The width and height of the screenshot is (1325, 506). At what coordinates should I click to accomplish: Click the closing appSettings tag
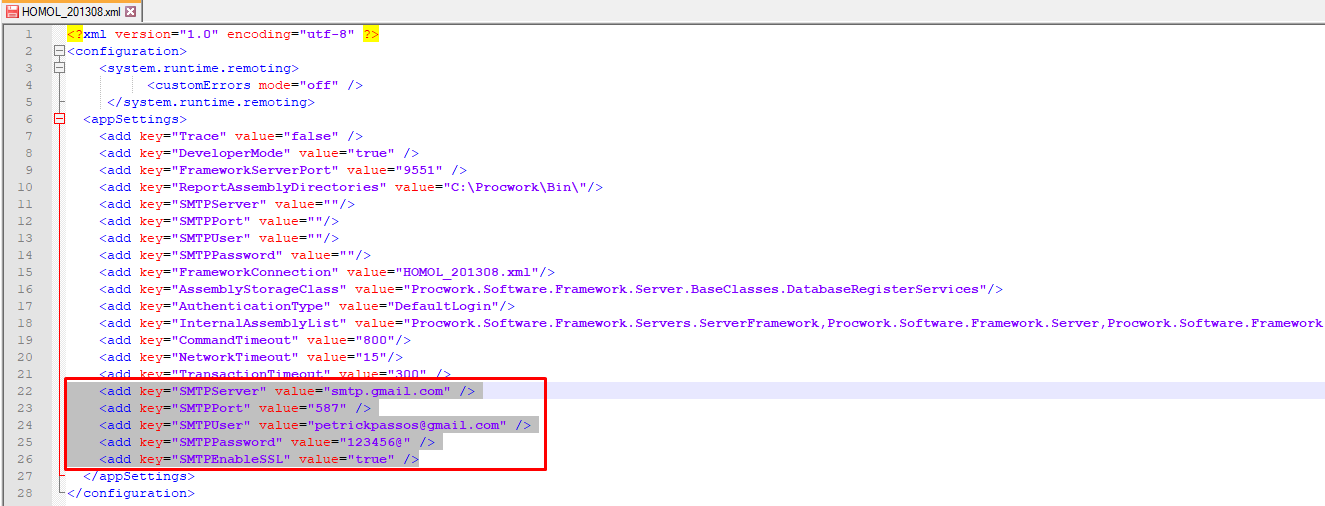pyautogui.click(x=139, y=476)
